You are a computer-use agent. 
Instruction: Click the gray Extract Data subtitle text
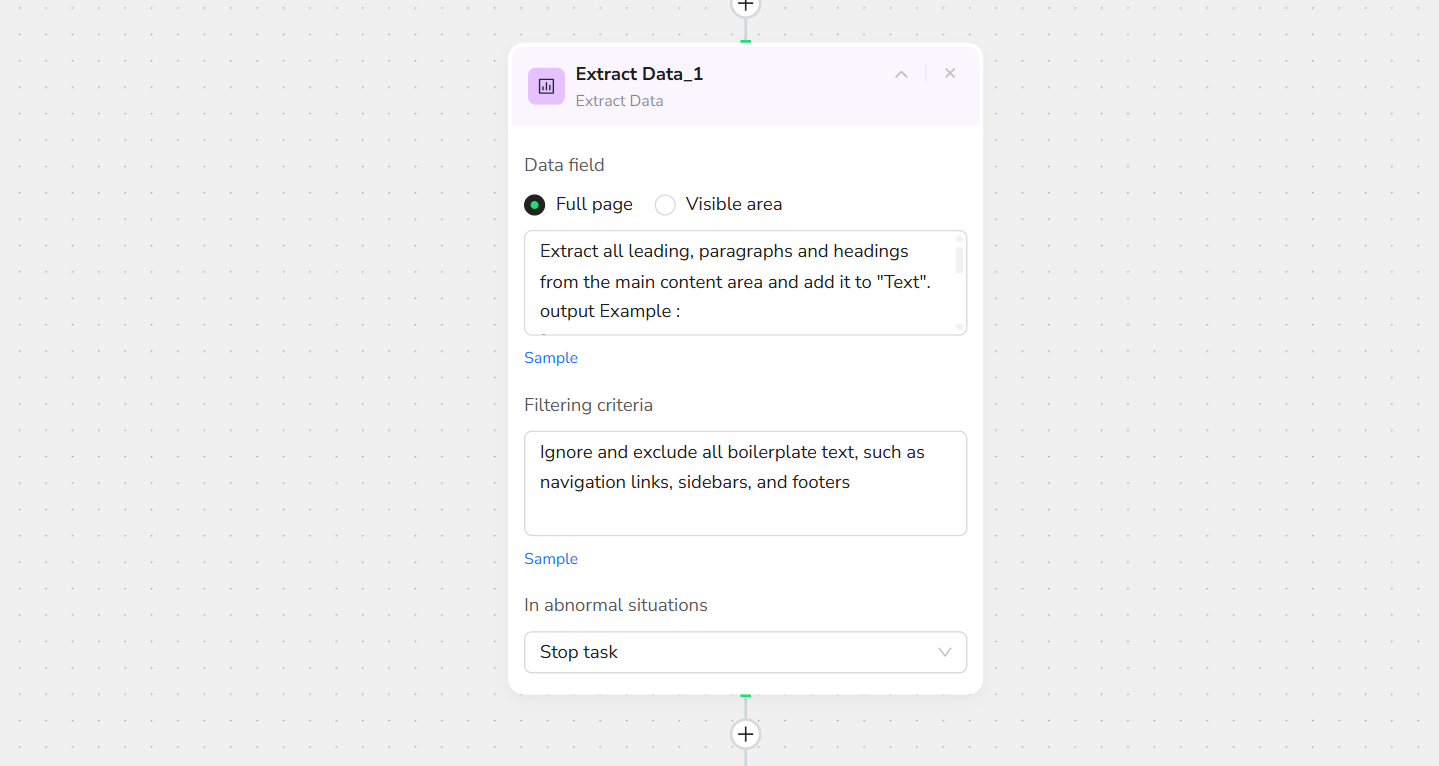point(619,101)
